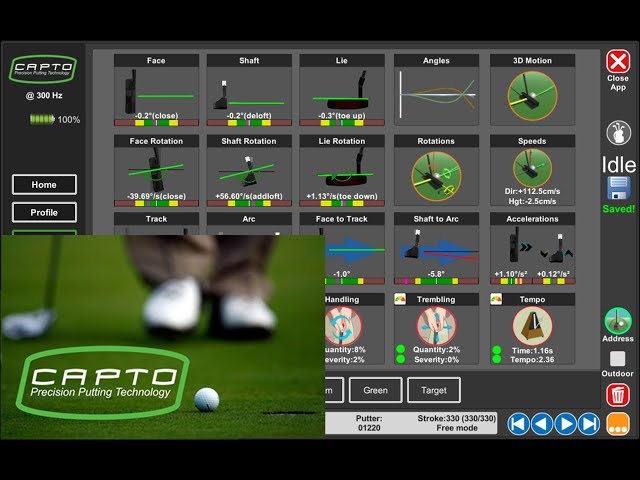Open the Handling analysis icon
640x480 pixels.
[343, 326]
